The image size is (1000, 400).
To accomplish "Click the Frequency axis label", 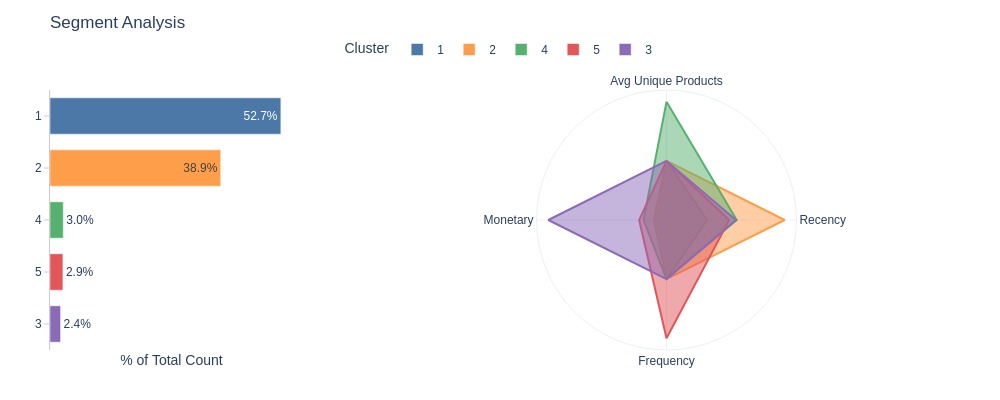I will pos(666,361).
